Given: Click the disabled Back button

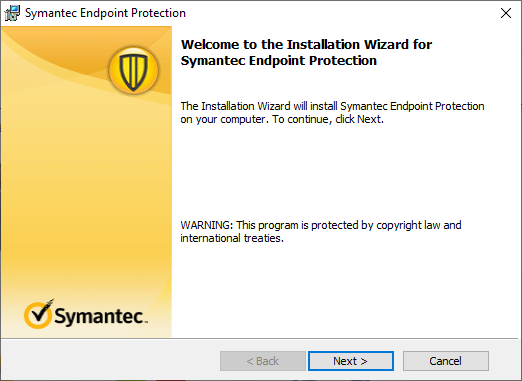Looking at the screenshot, I should tap(263, 361).
